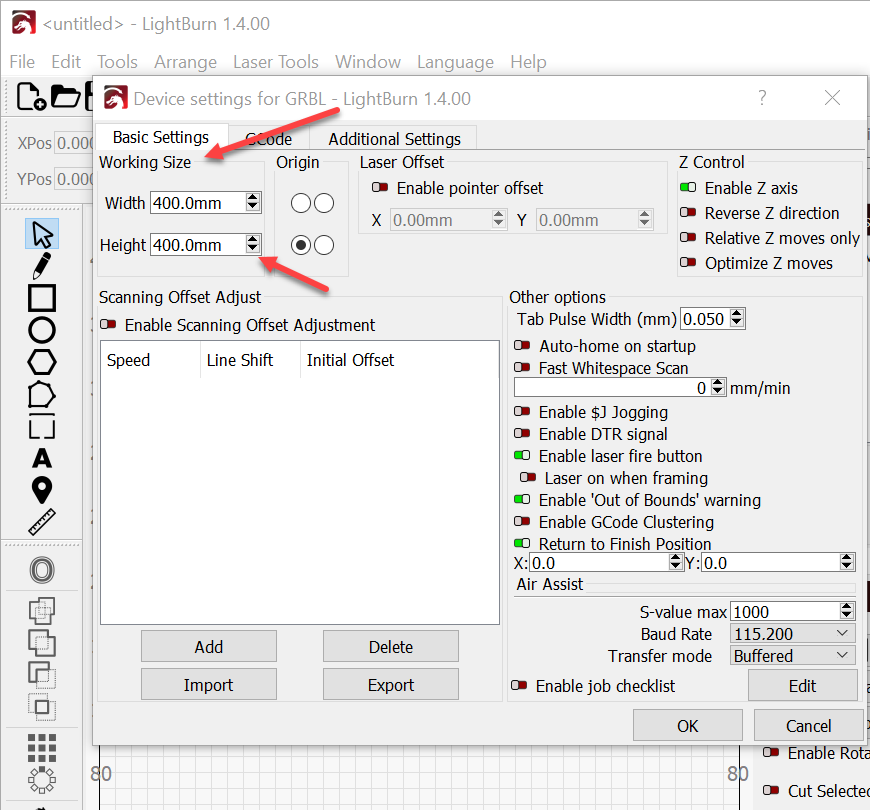Open the File menu
The image size is (870, 810).
coord(22,62)
